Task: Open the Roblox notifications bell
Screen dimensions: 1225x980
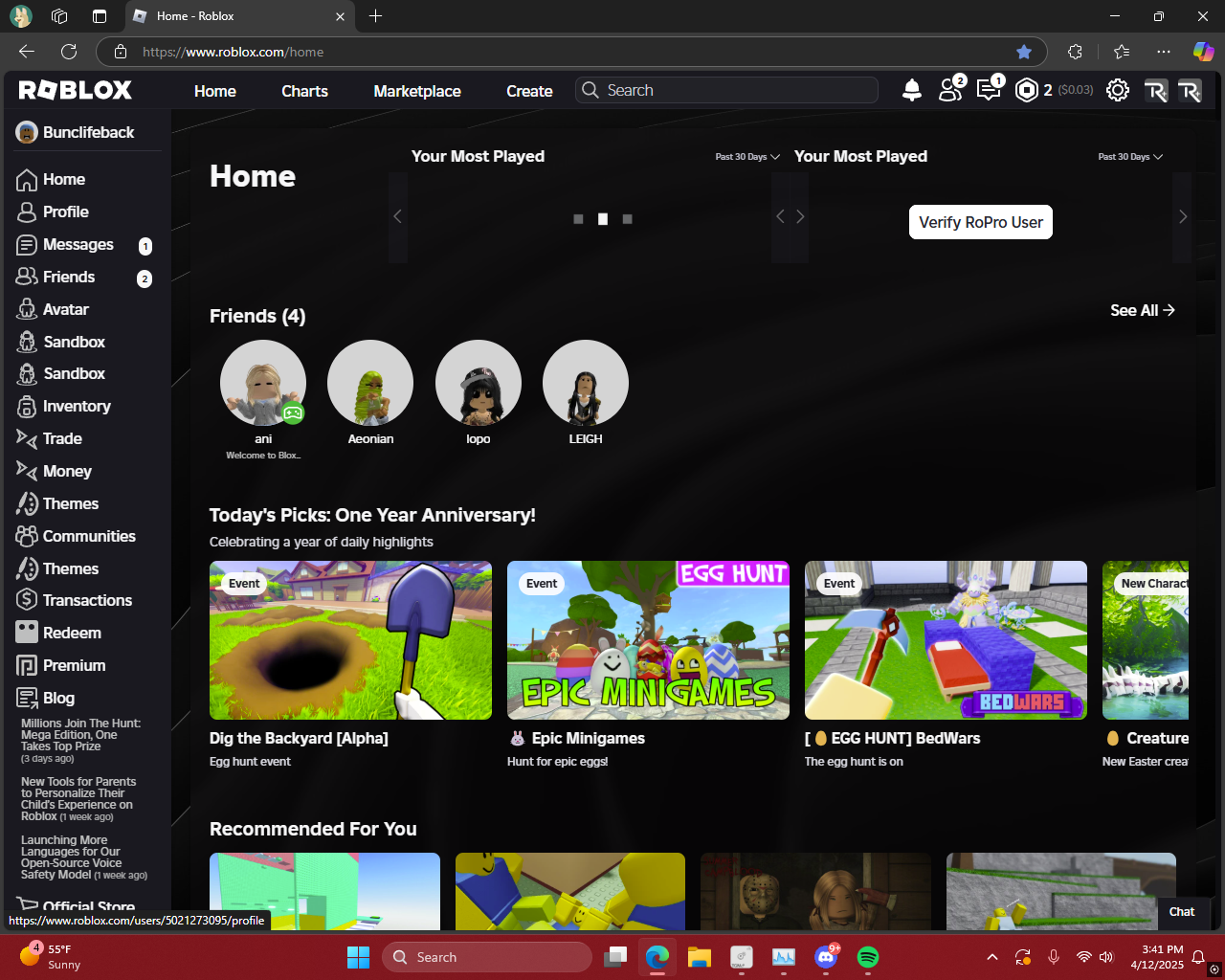Action: pos(912,90)
